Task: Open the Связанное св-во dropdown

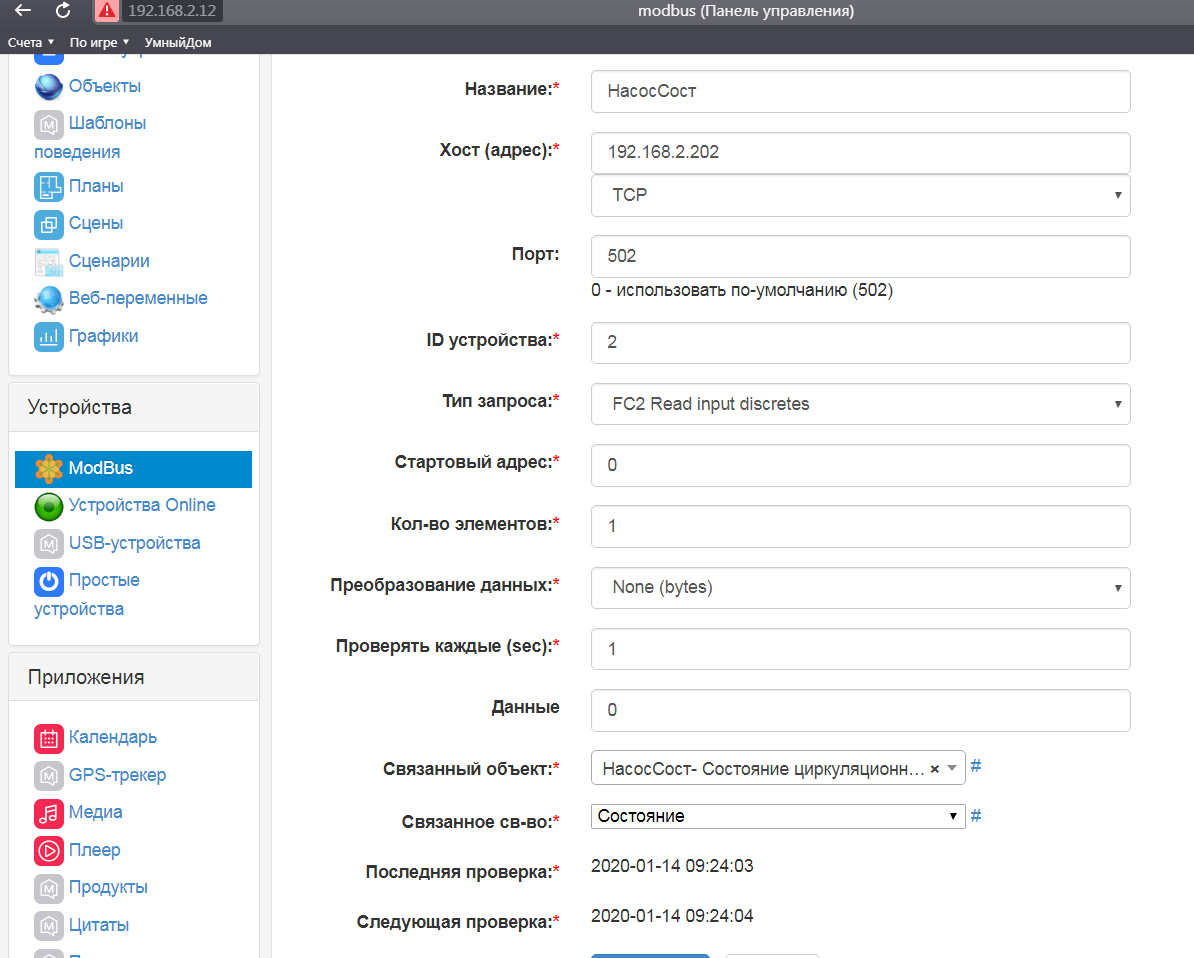Action: tap(778, 816)
